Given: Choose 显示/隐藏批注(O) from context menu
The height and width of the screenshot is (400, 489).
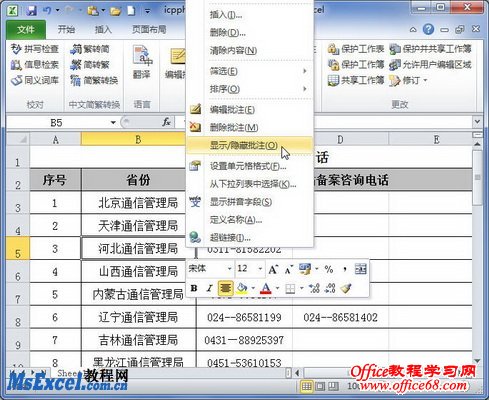Looking at the screenshot, I should [x=249, y=145].
